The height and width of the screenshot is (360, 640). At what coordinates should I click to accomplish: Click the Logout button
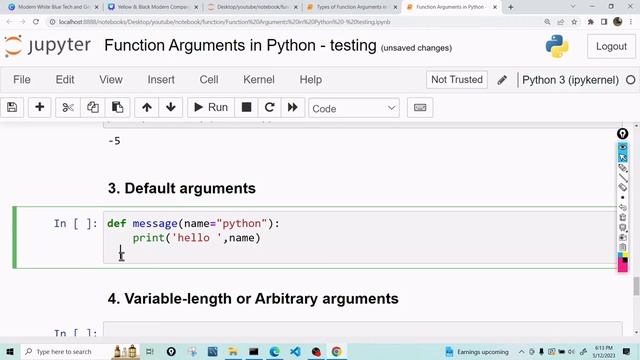[611, 47]
